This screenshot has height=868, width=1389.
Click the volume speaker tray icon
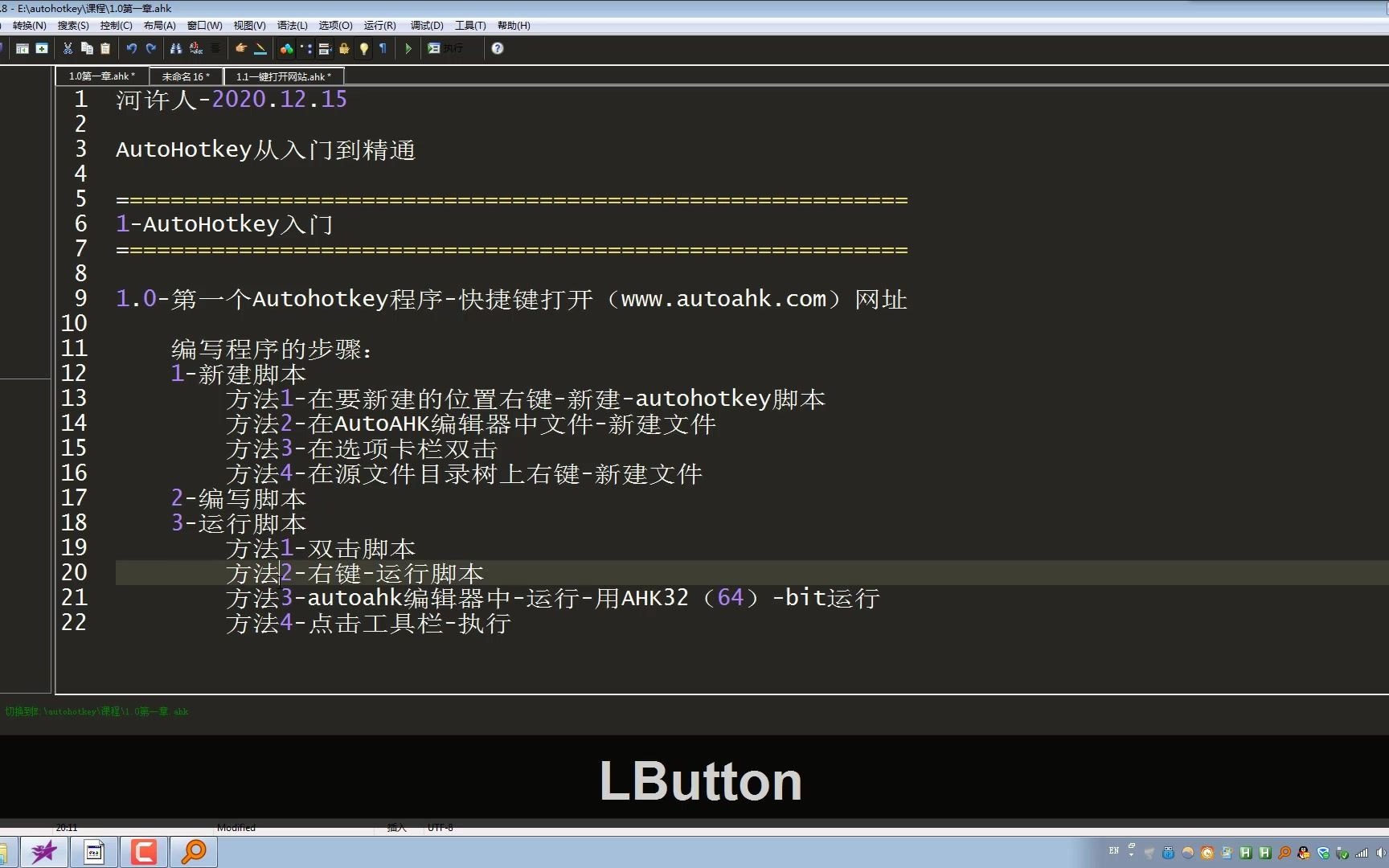(x=1381, y=853)
